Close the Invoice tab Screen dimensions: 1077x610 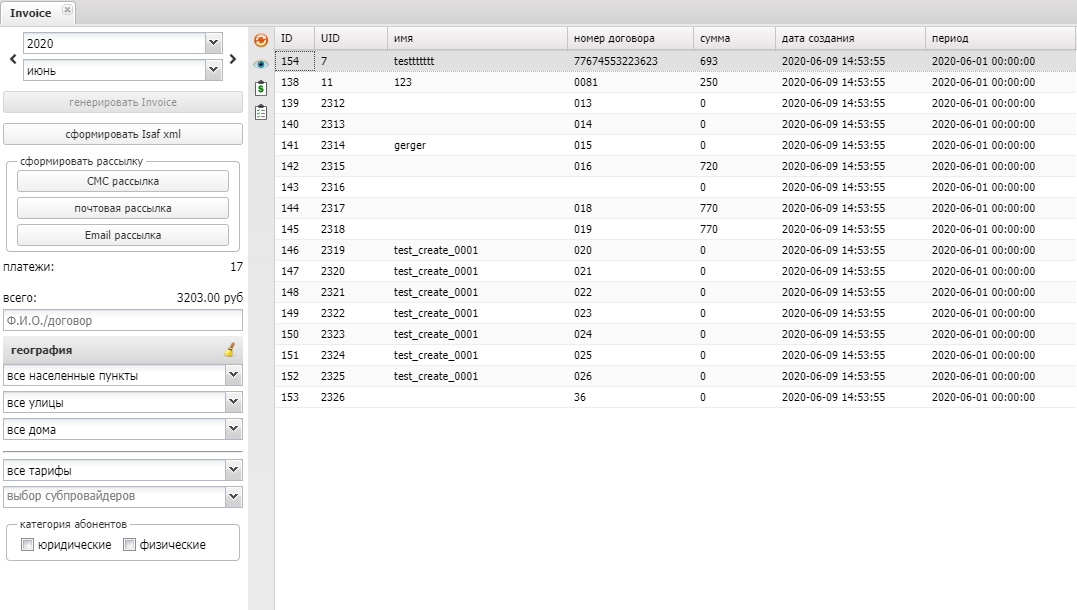coord(67,10)
